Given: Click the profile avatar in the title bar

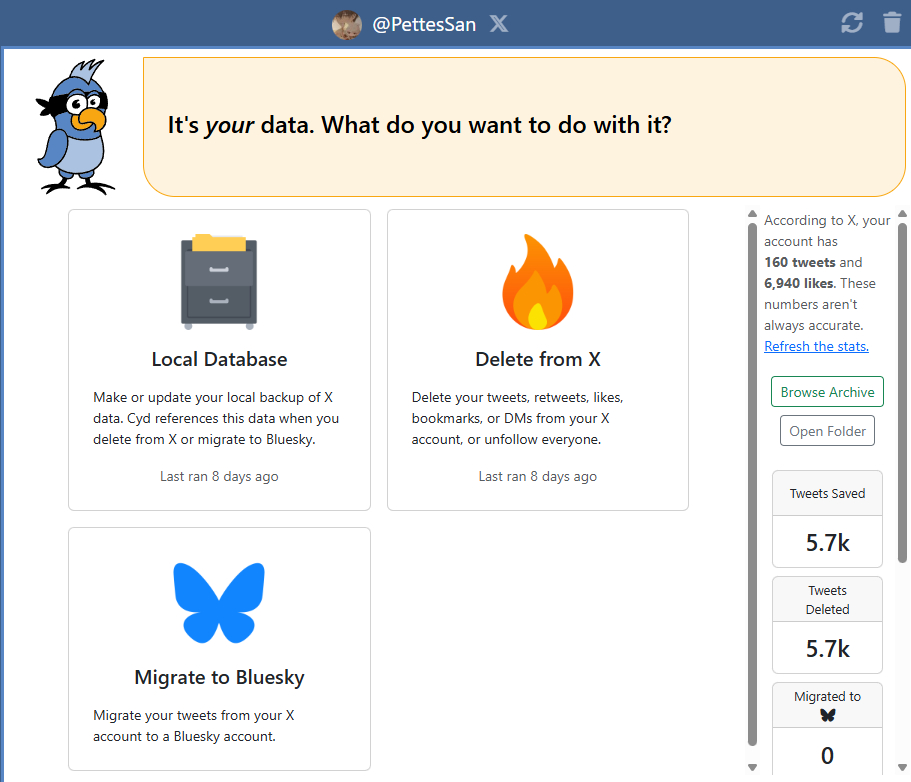Looking at the screenshot, I should coord(346,24).
